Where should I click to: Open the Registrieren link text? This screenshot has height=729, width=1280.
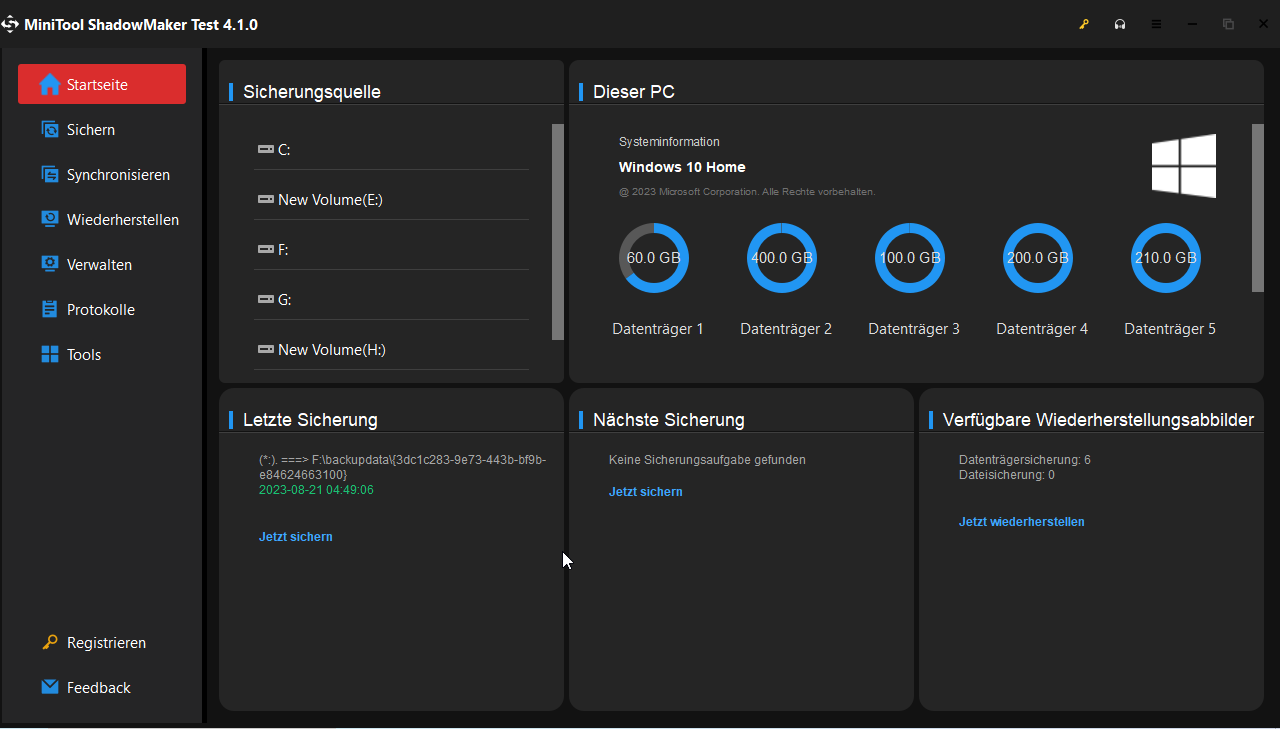[x=106, y=643]
